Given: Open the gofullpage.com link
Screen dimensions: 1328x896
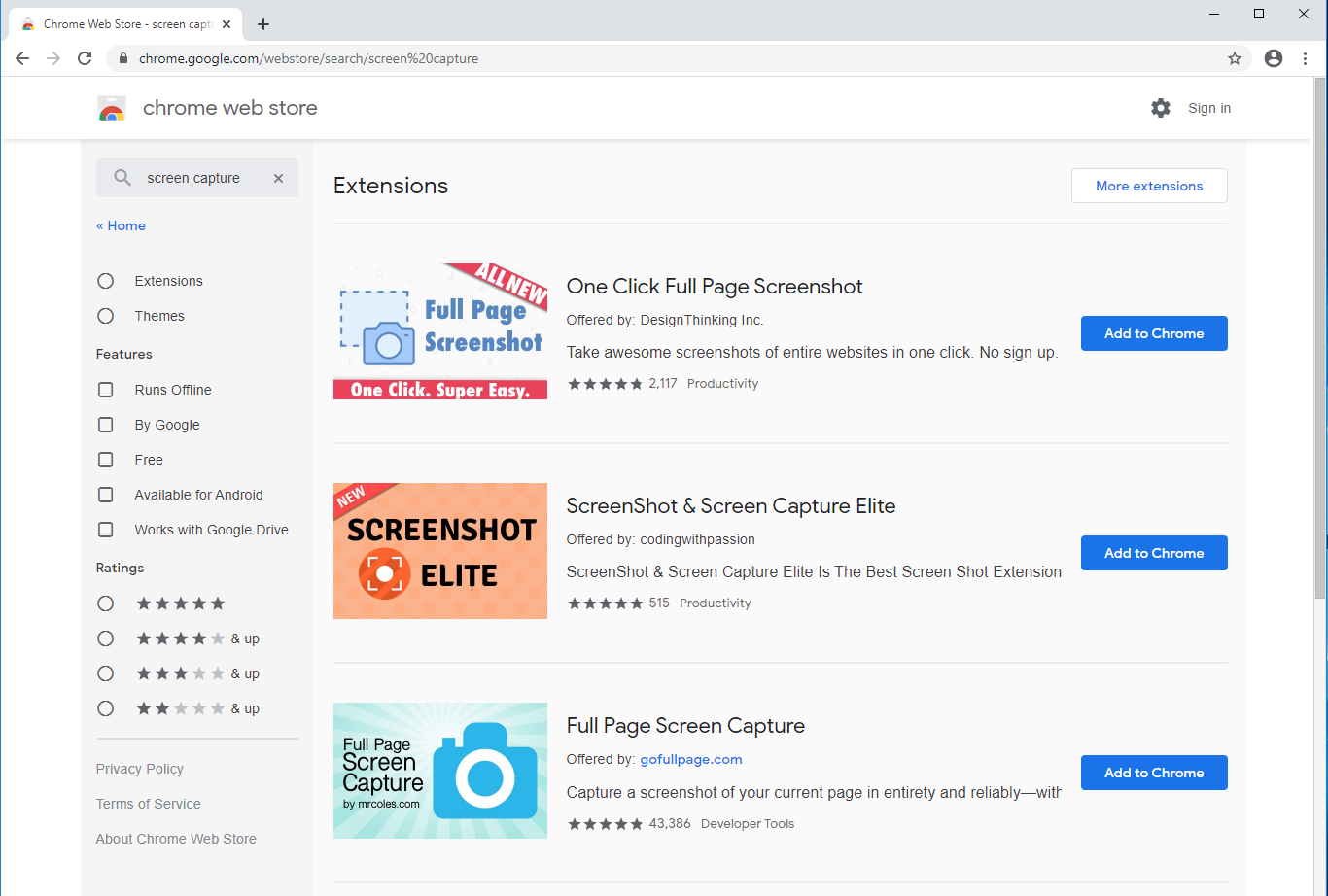Looking at the screenshot, I should coord(691,759).
